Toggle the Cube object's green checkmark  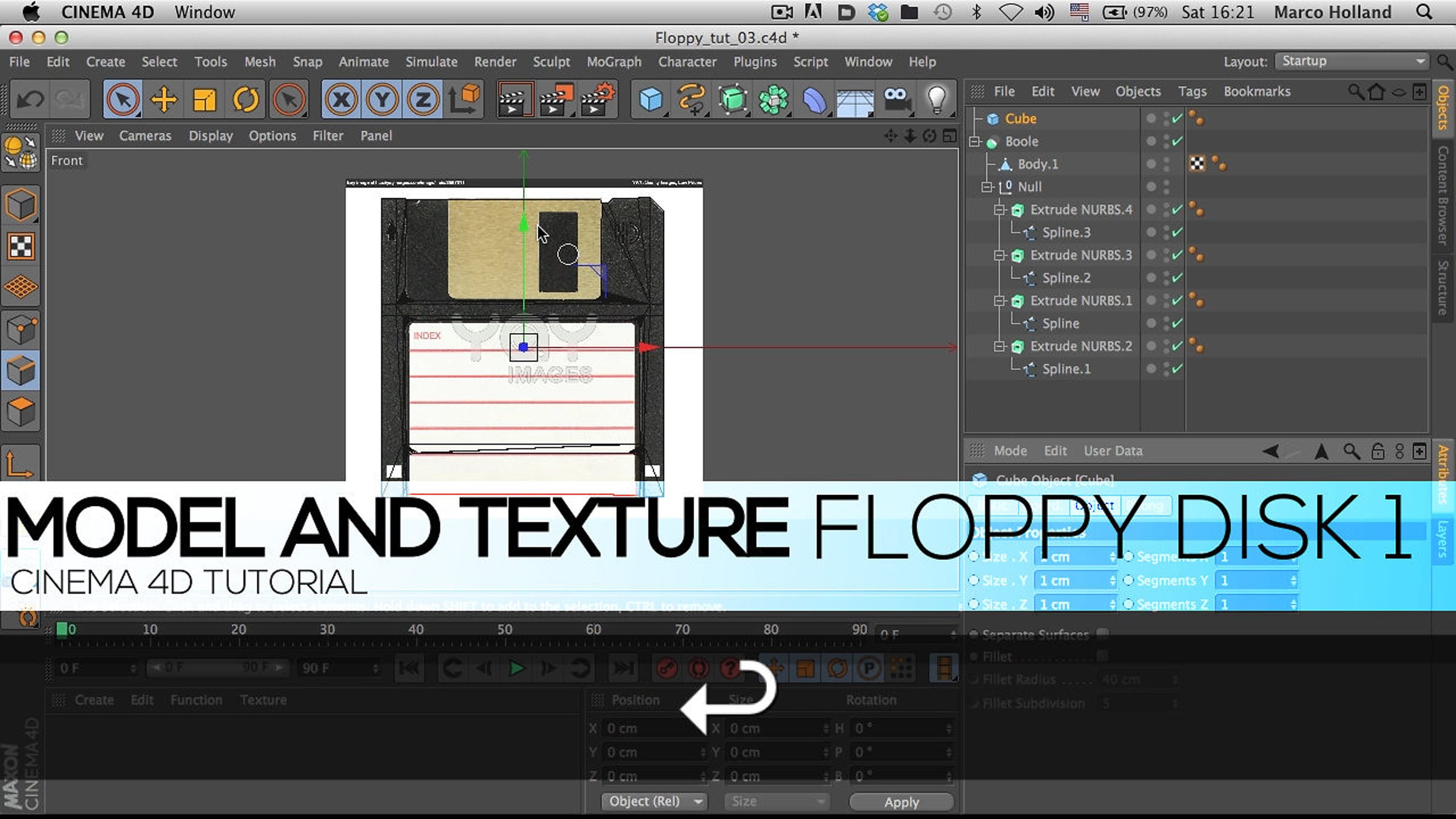pos(1177,119)
